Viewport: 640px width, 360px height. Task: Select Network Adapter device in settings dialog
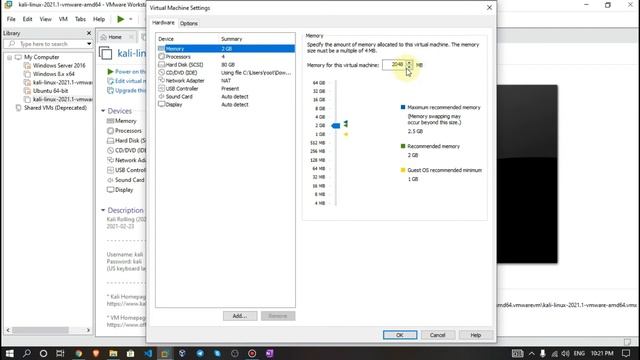click(x=225, y=80)
